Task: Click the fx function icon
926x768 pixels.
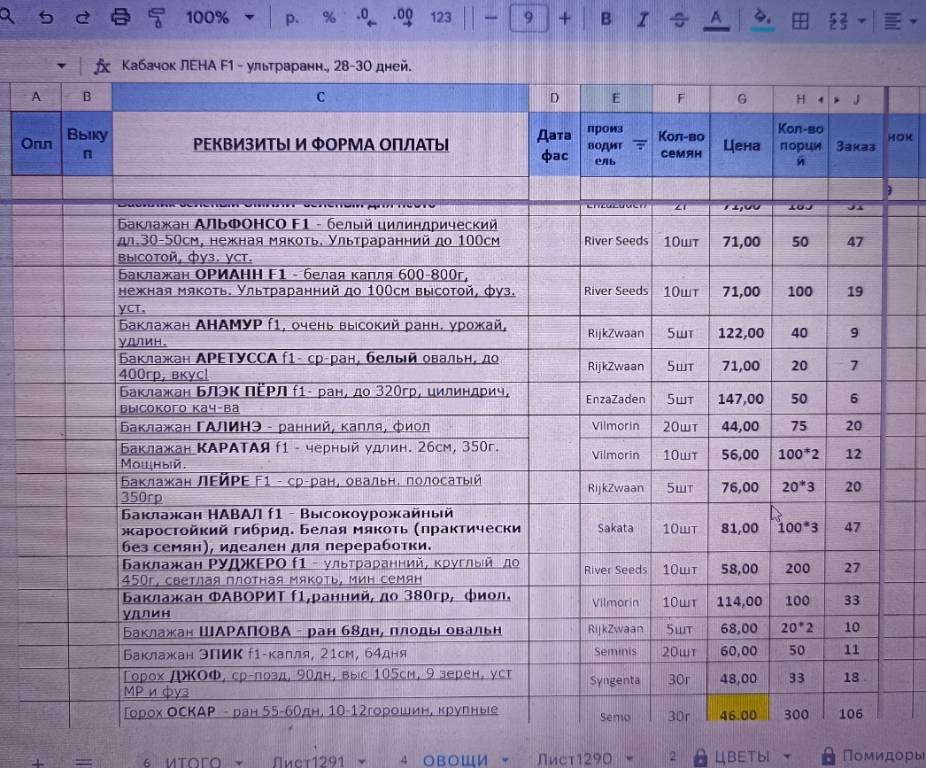Action: [102, 66]
